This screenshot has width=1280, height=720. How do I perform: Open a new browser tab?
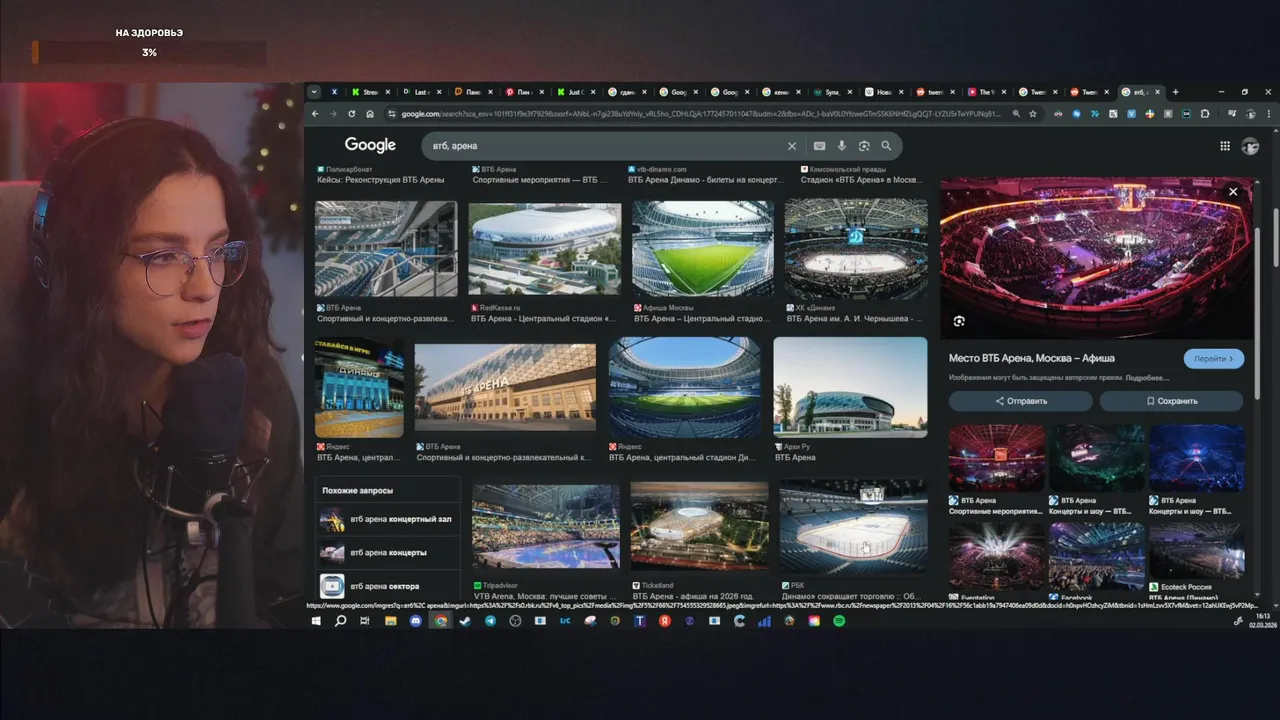pyautogui.click(x=1175, y=92)
